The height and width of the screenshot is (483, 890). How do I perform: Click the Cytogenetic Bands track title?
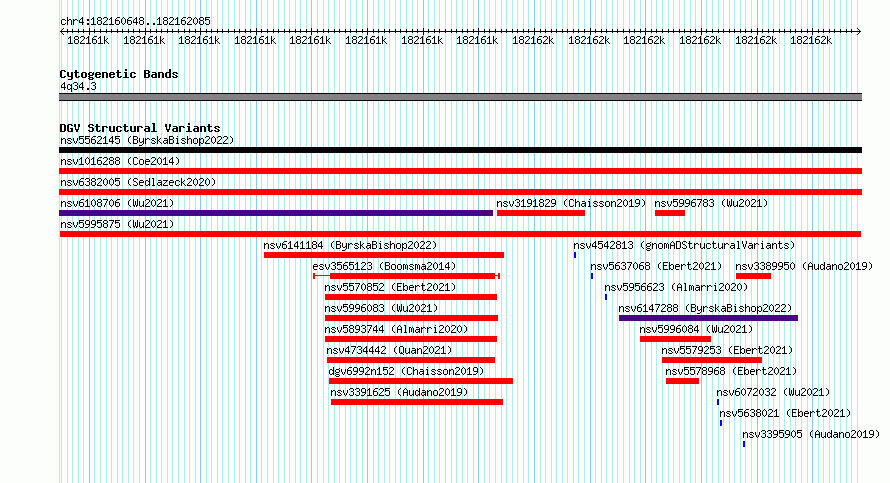119,74
